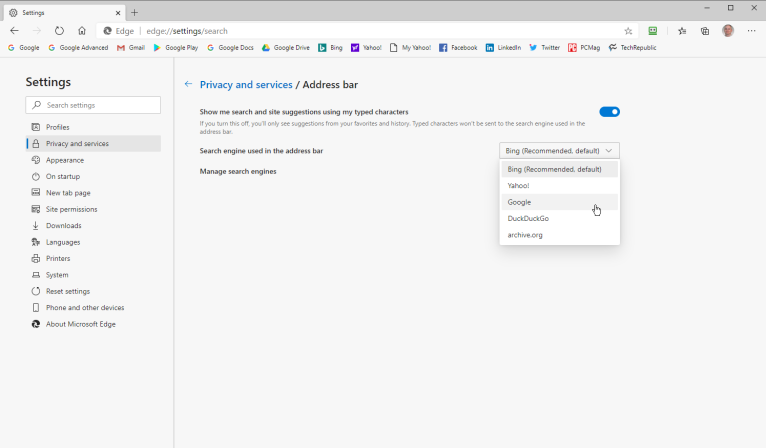Open Twitter bookmark

click(x=545, y=47)
